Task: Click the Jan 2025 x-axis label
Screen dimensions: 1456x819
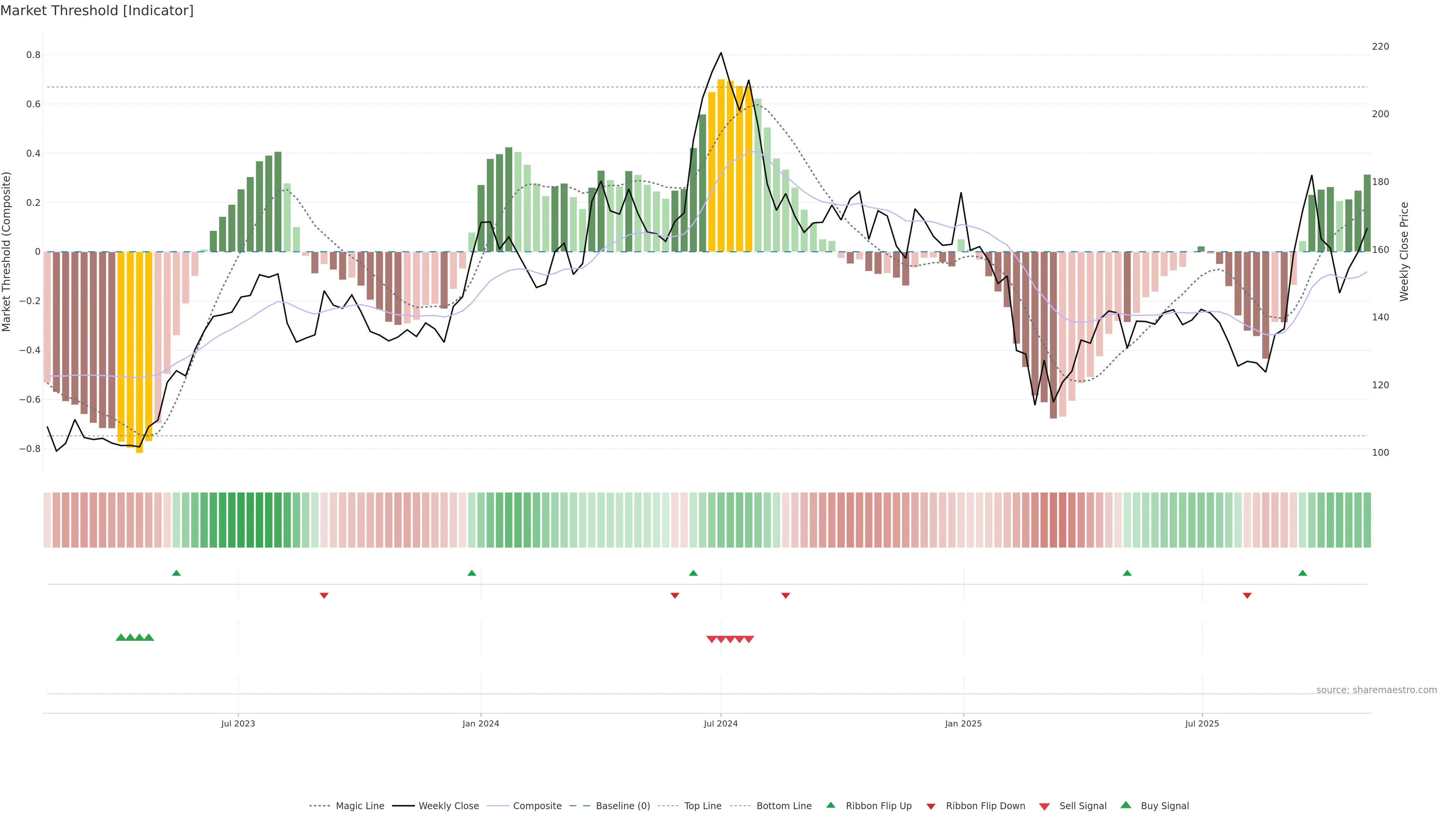Action: [963, 723]
